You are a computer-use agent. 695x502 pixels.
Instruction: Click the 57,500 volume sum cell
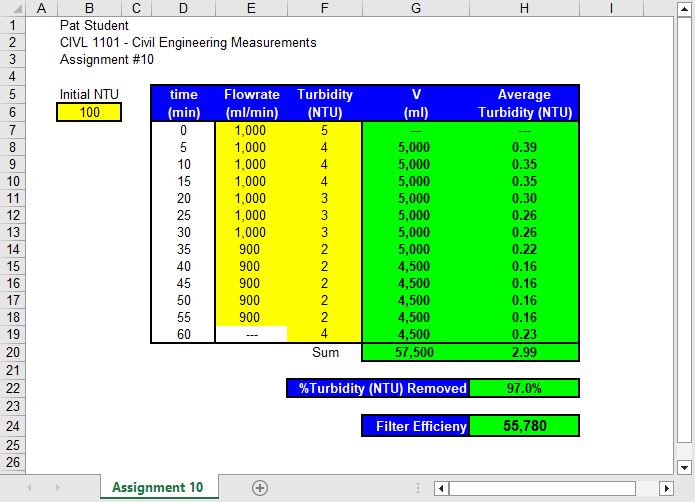[x=415, y=352]
